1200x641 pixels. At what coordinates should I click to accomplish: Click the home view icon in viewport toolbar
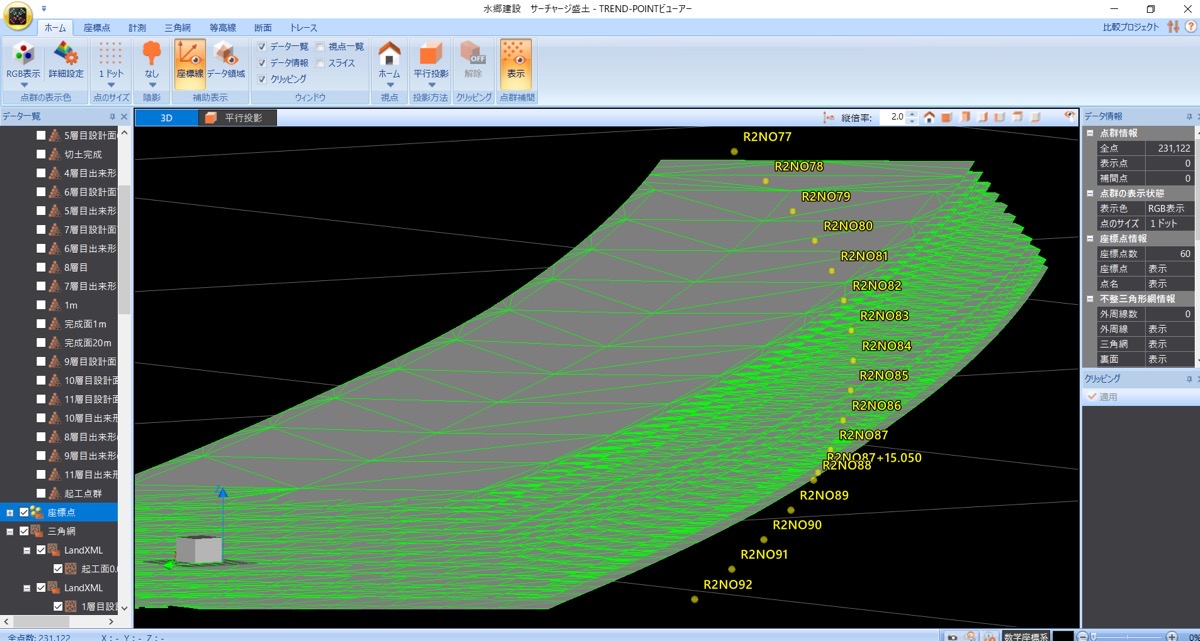(x=929, y=117)
